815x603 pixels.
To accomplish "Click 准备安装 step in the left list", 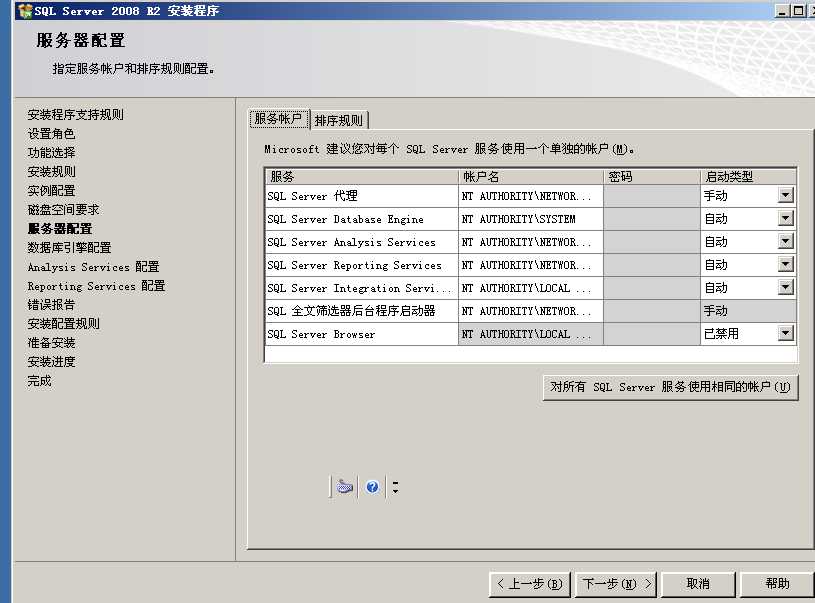I will point(51,343).
